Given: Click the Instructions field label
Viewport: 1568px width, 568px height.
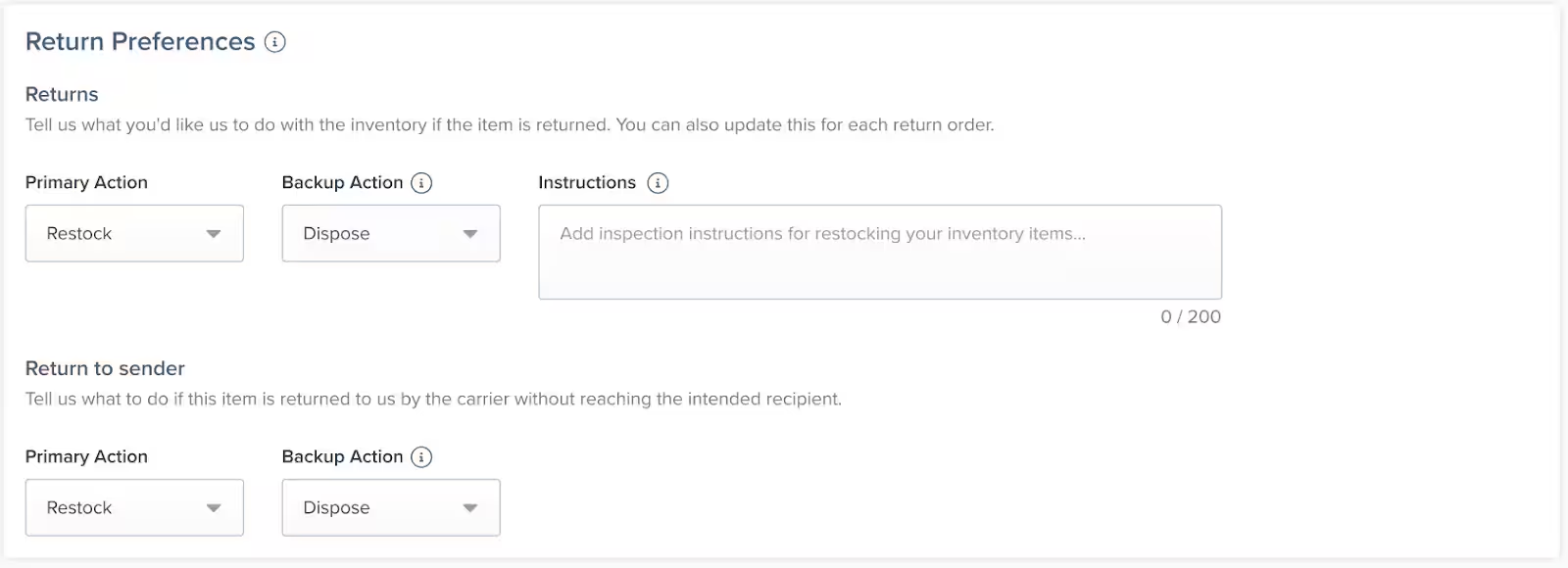Looking at the screenshot, I should pyautogui.click(x=588, y=182).
